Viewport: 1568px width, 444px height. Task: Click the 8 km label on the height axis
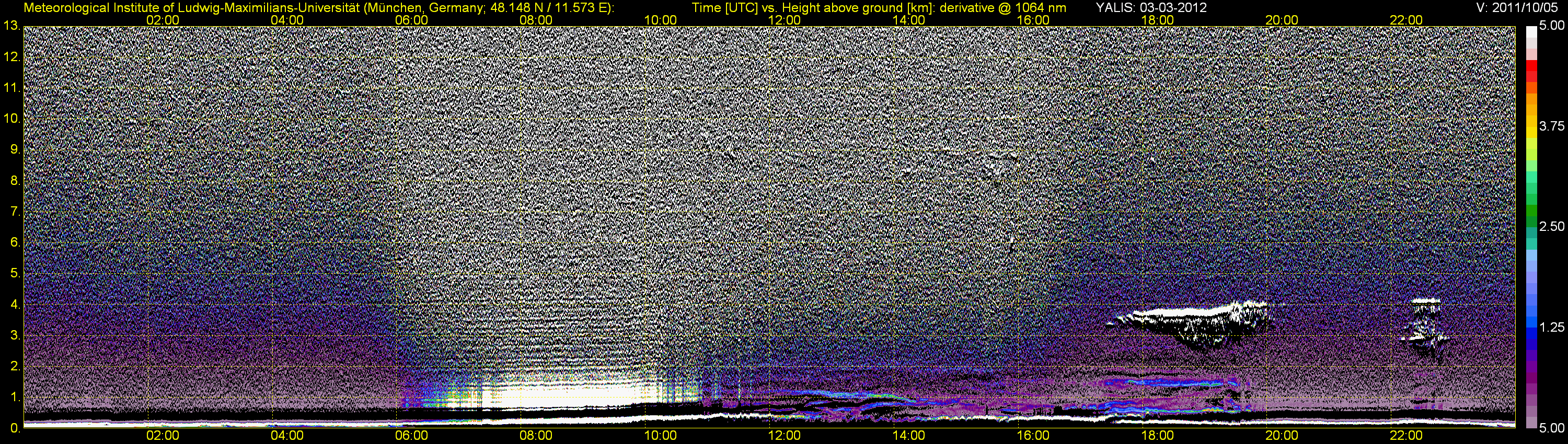(15, 181)
